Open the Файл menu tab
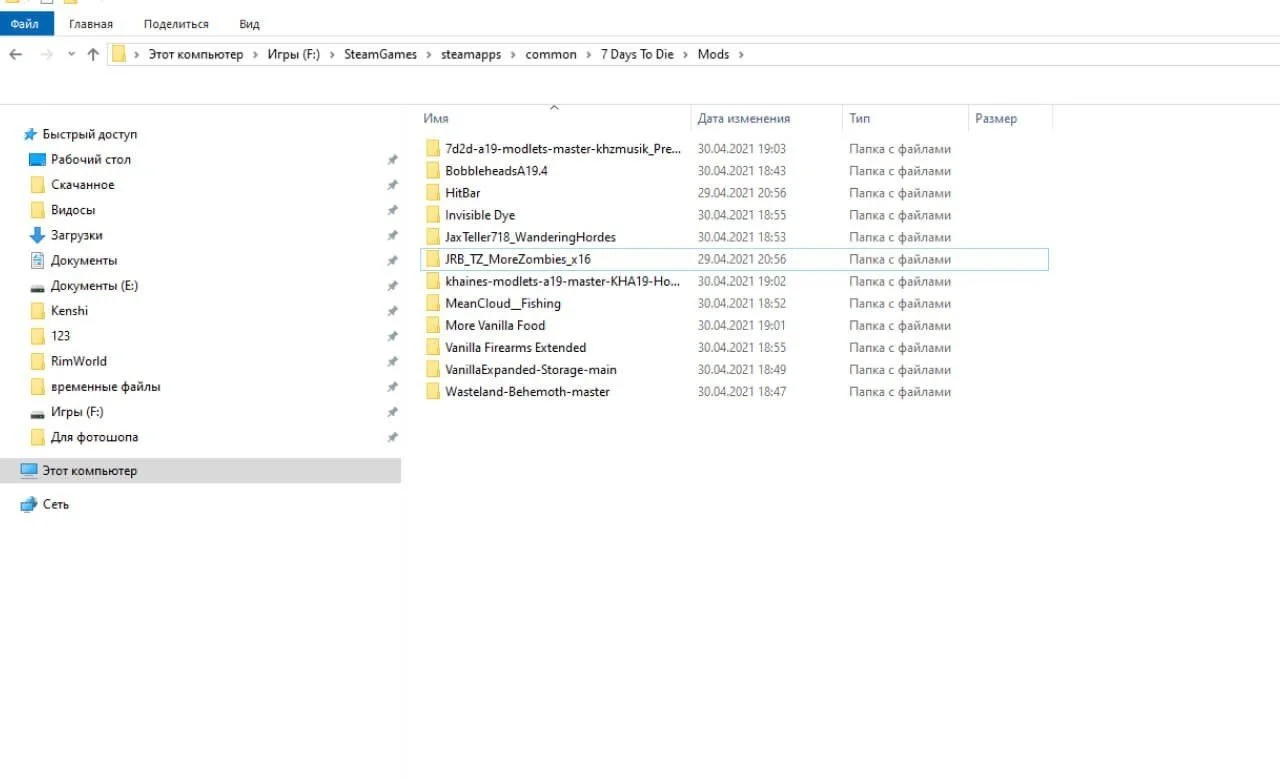 tap(25, 23)
